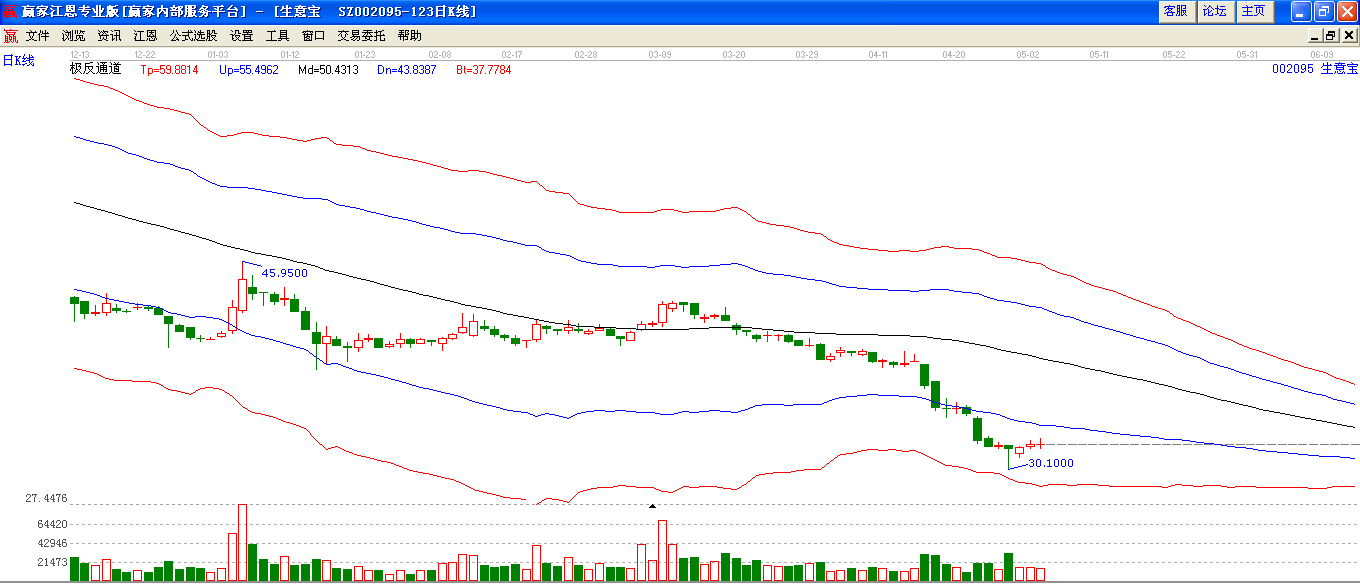
Task: Click the 赢 logo icon in menu bar
Action: click(11, 36)
